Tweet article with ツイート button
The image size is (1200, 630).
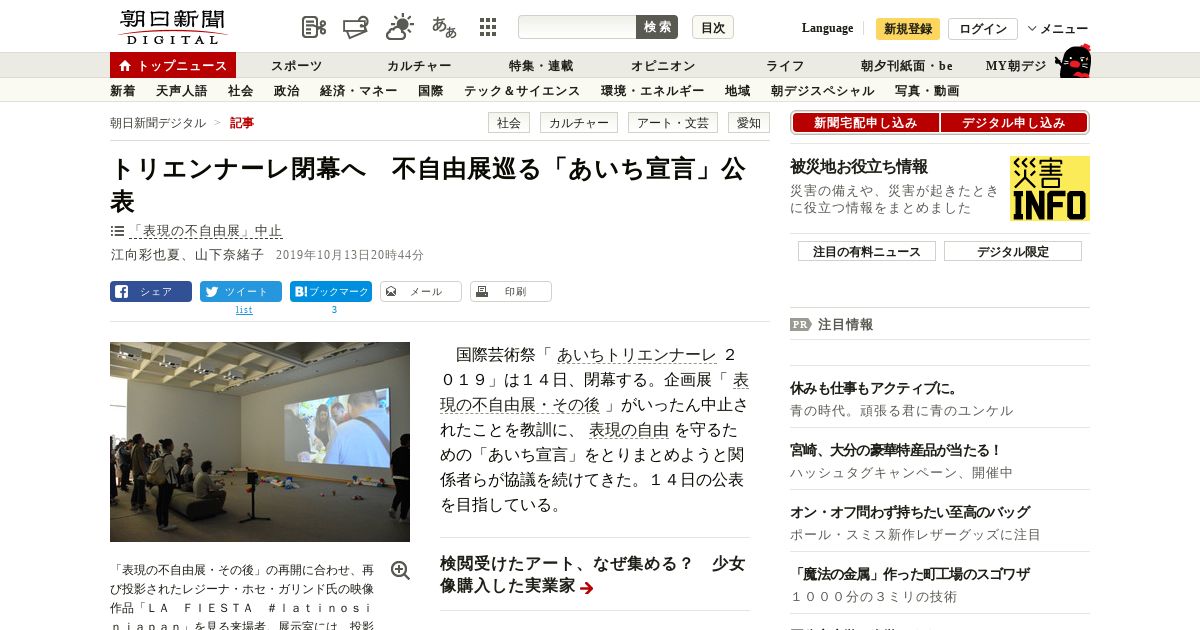click(241, 292)
